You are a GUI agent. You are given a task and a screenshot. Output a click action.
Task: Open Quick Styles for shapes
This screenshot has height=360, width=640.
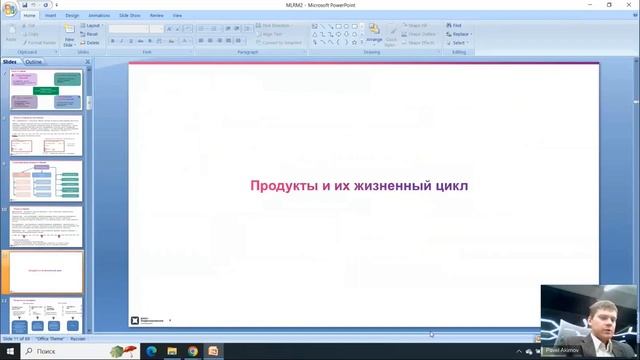[391, 37]
